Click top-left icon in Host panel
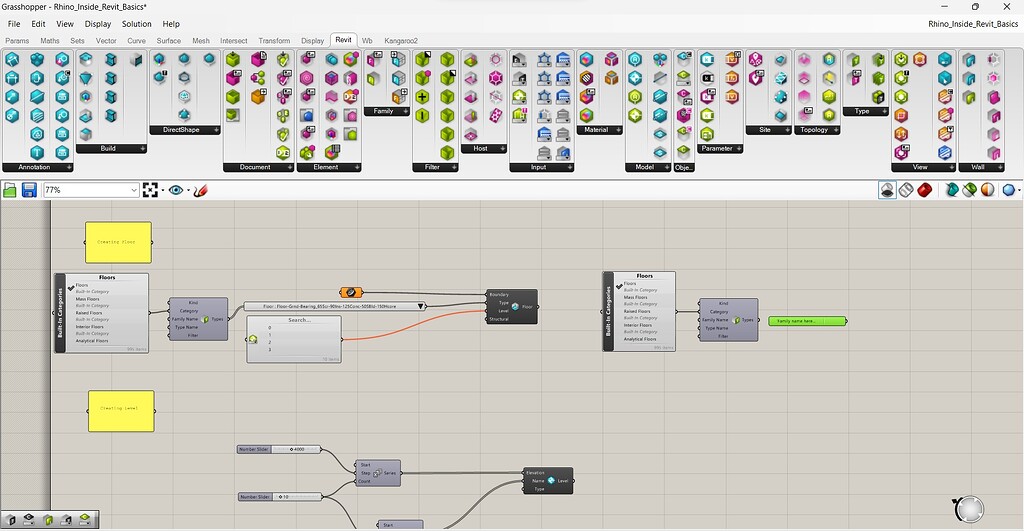The height and width of the screenshot is (531, 1024). click(x=471, y=59)
